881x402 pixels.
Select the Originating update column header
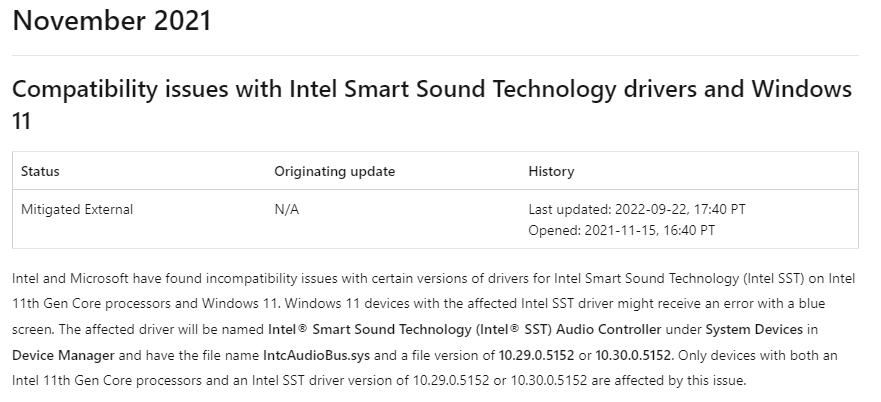click(334, 171)
